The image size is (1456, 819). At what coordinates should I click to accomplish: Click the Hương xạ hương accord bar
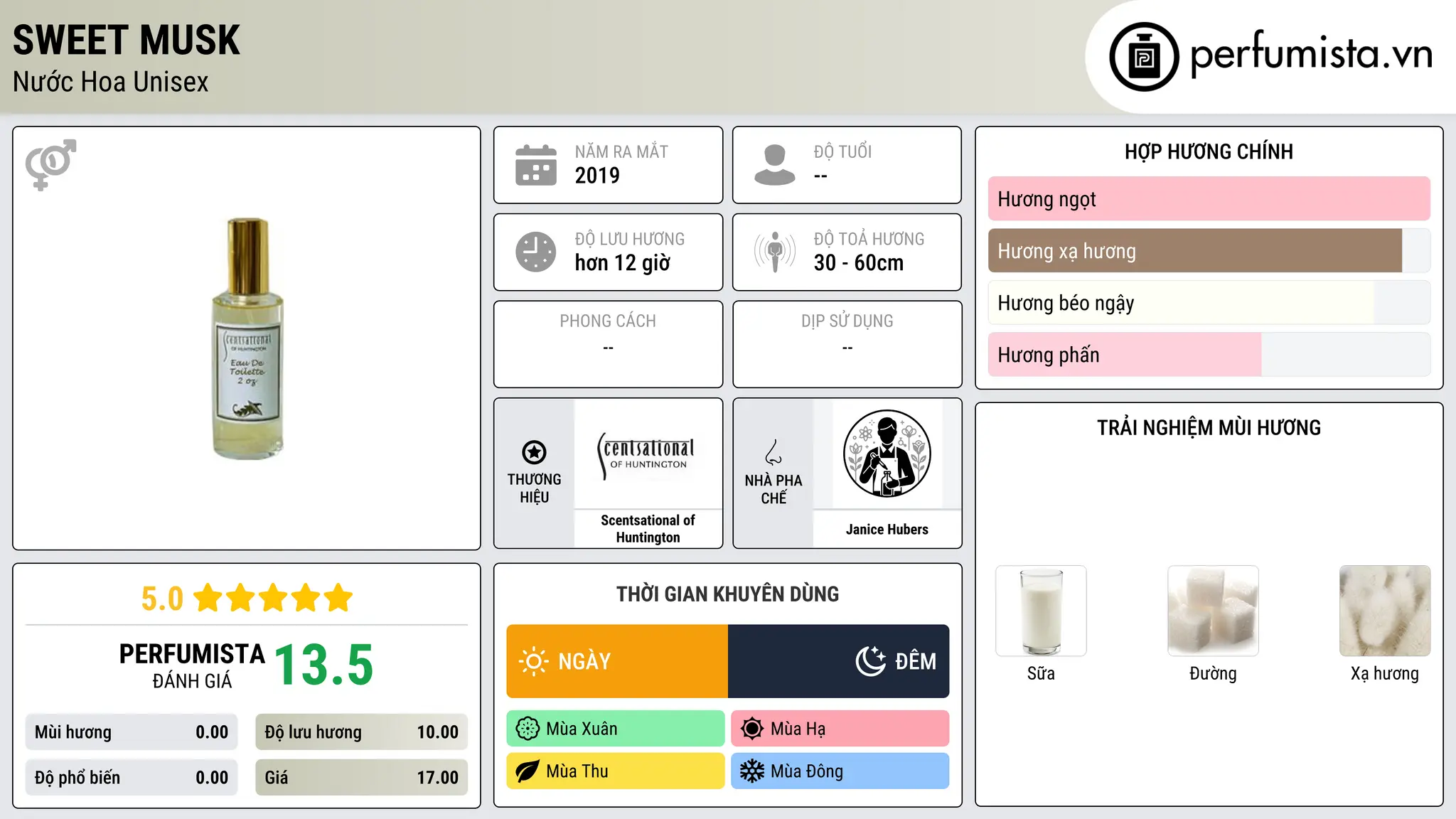pos(1209,251)
